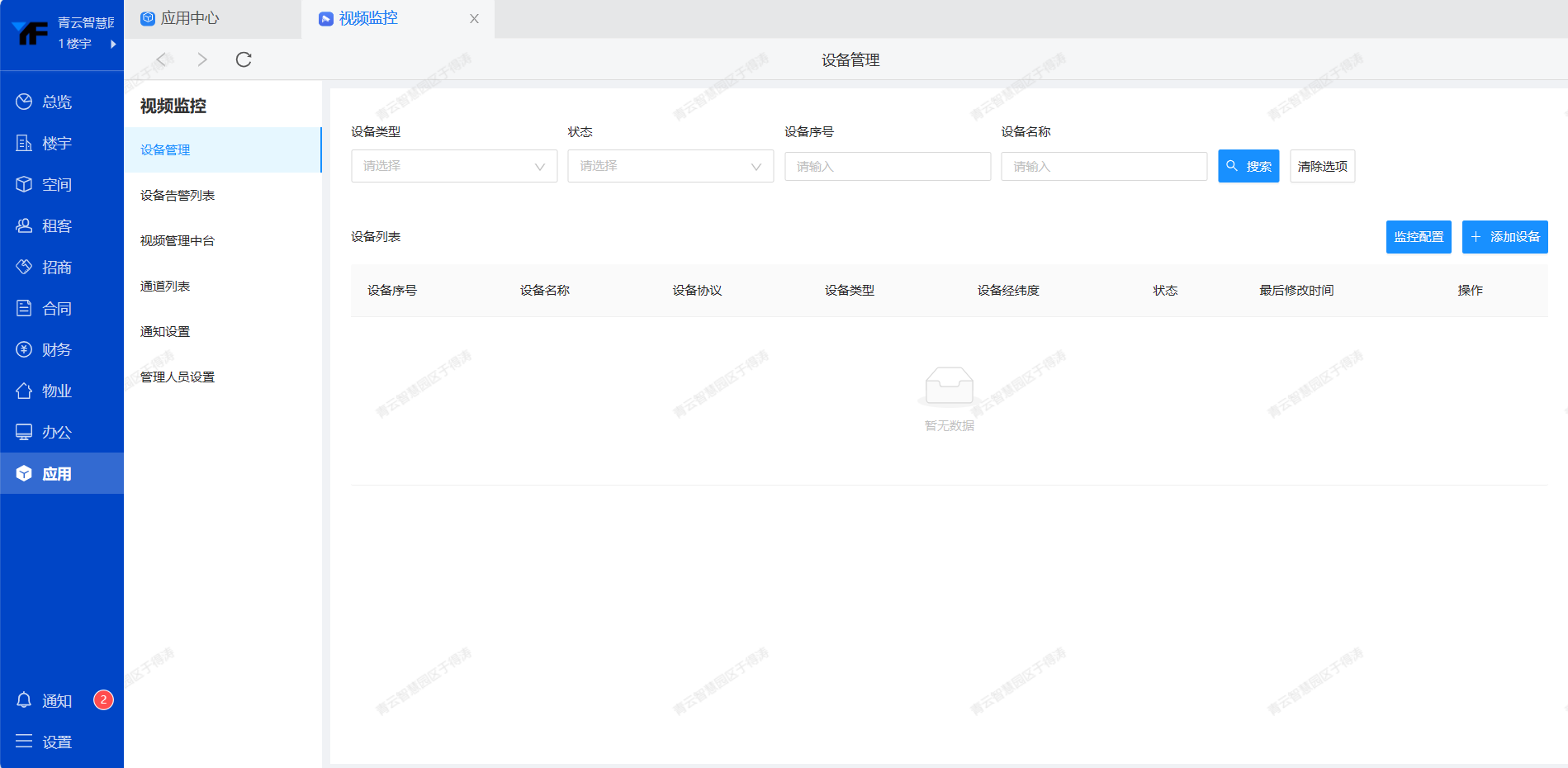Click the 楼宇 building icon
Image resolution: width=1568 pixels, height=768 pixels.
[x=24, y=143]
